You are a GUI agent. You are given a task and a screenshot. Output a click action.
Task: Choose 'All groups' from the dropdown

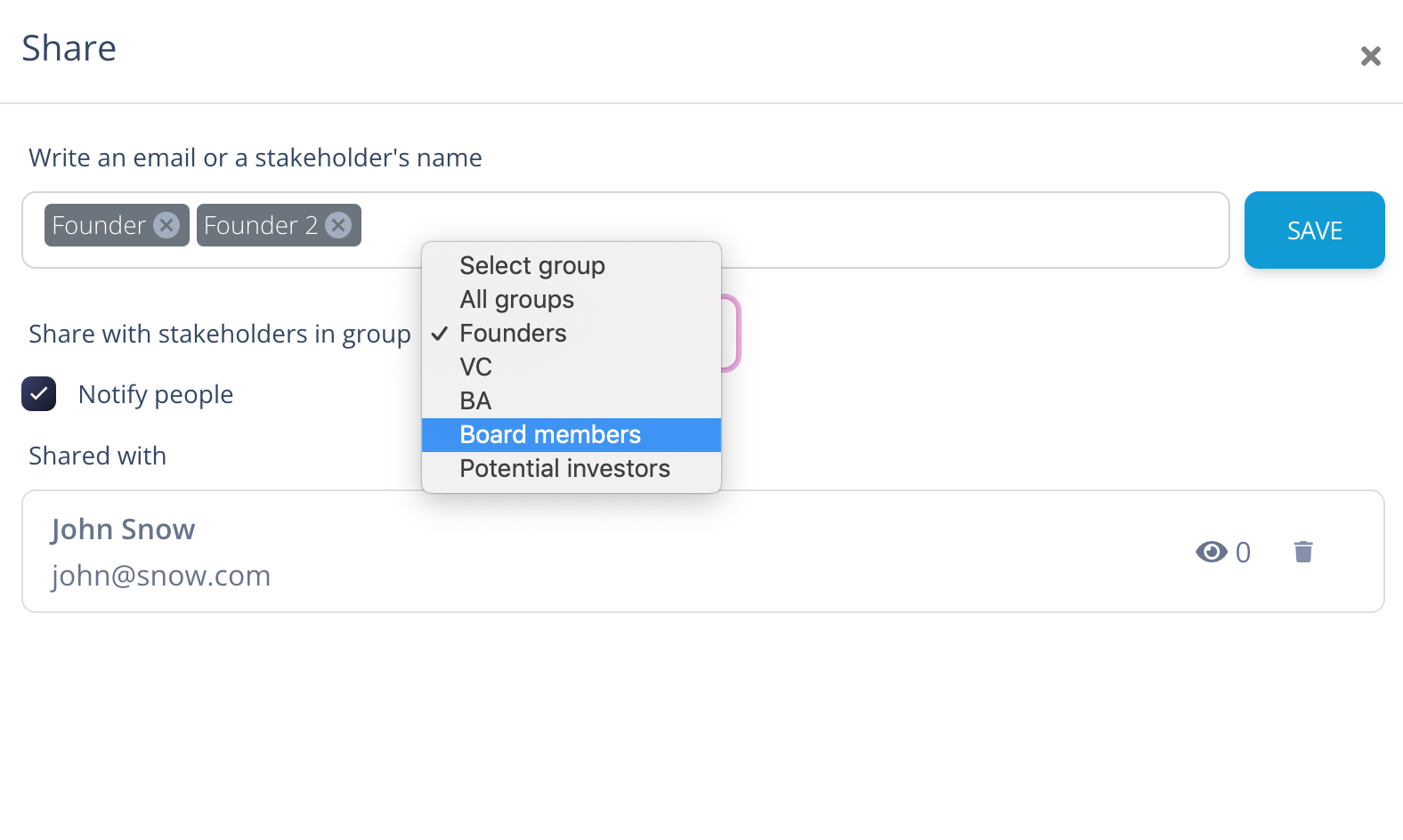(572, 300)
